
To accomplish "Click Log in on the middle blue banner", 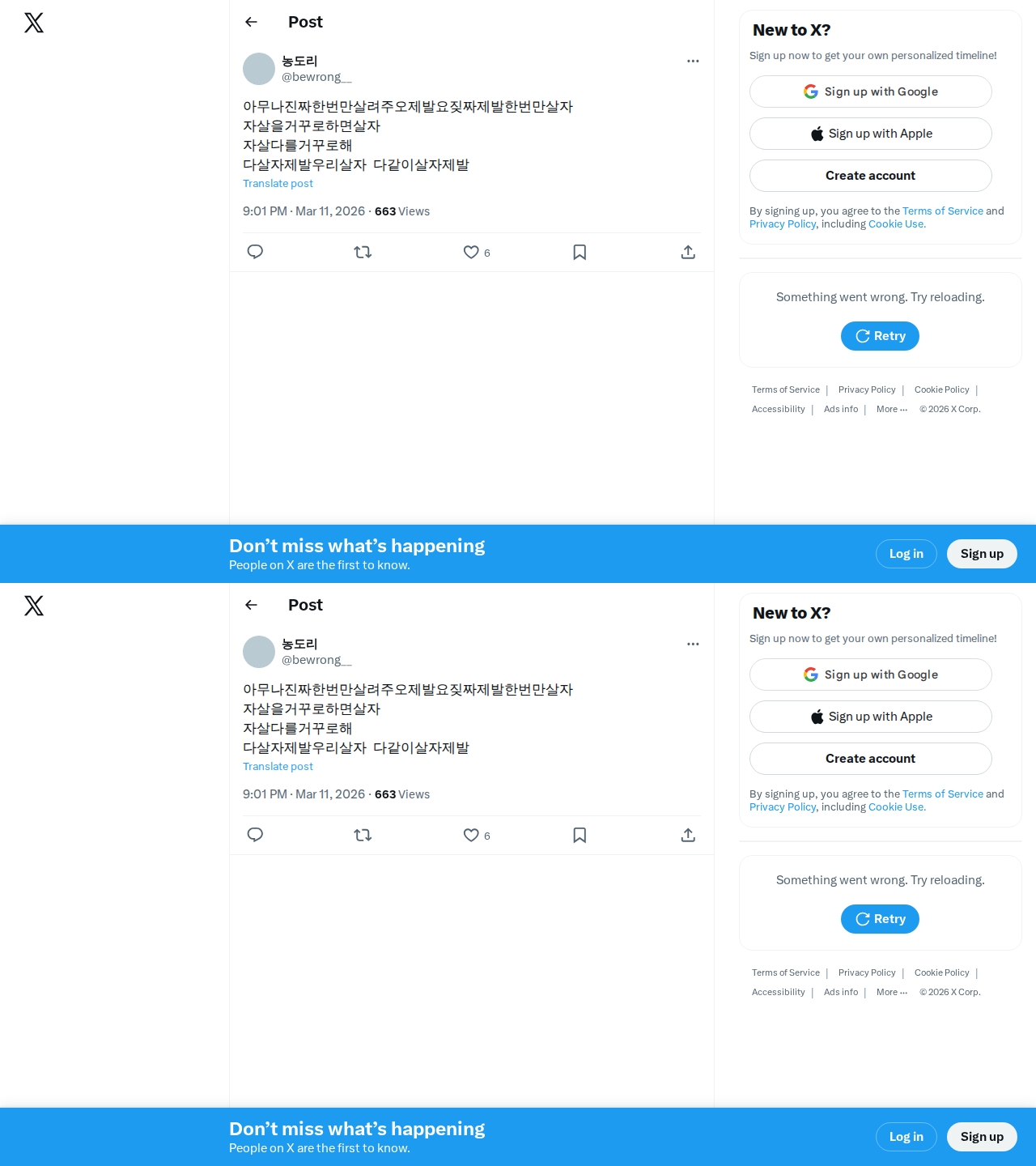I will coord(906,554).
